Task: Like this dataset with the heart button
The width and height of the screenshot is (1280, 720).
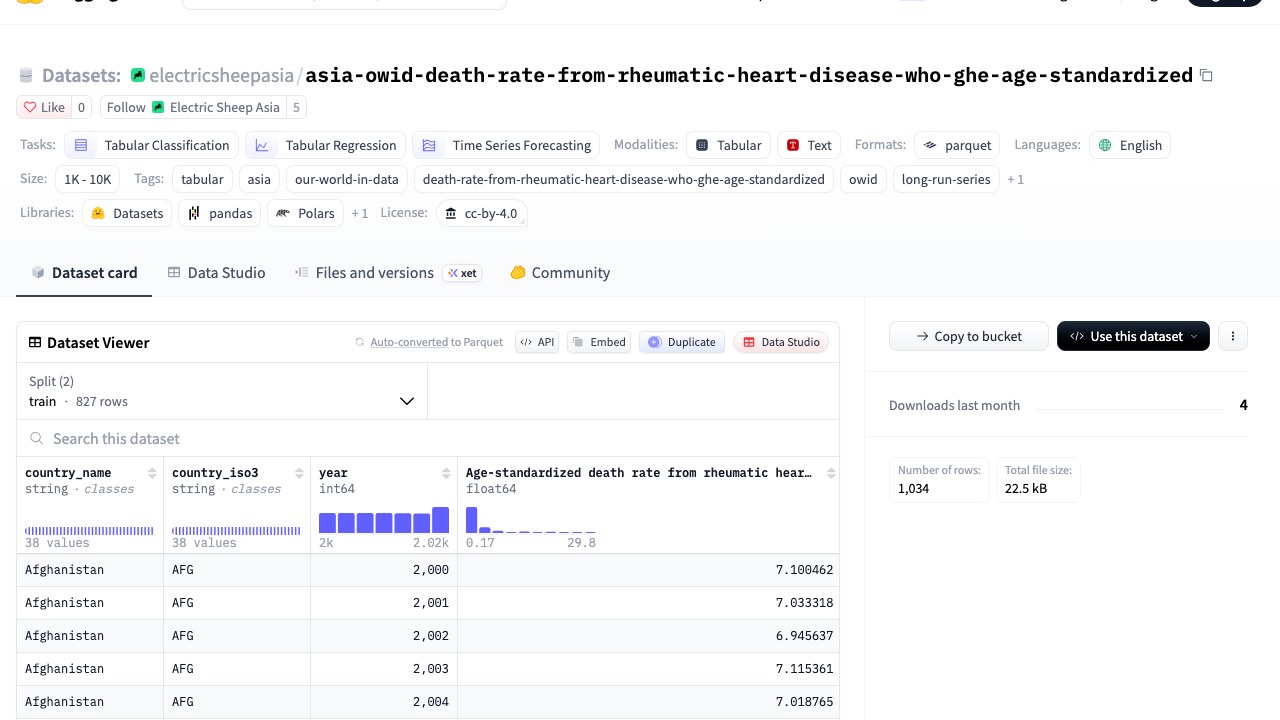Action: coord(44,107)
